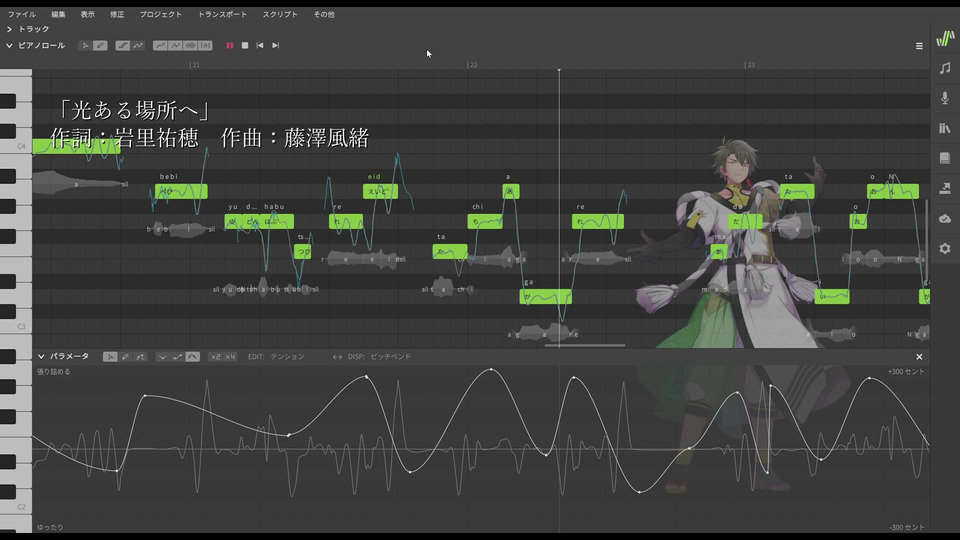Open the その他 menu
The width and height of the screenshot is (960, 540).
point(324,14)
